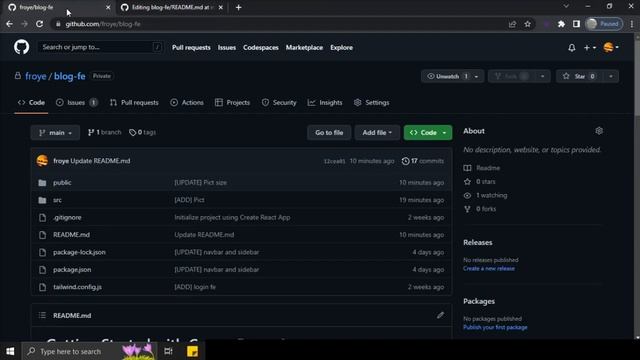
Task: Switch to Editing blog-fe/README.md browser tab
Action: (x=172, y=7)
